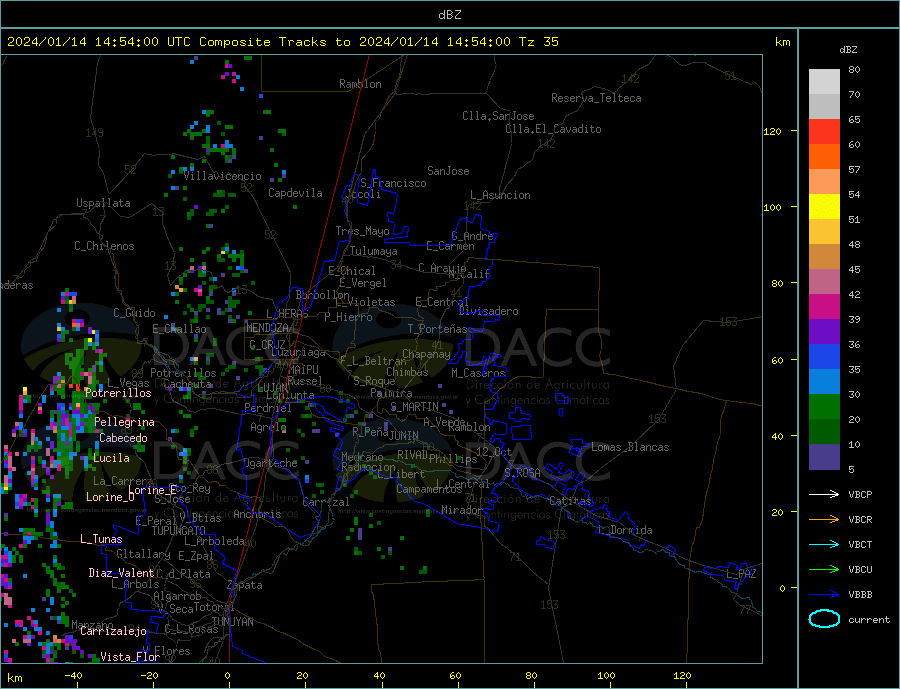Click the orange VBCR arrow in legend
The width and height of the screenshot is (900, 689).
[x=824, y=520]
